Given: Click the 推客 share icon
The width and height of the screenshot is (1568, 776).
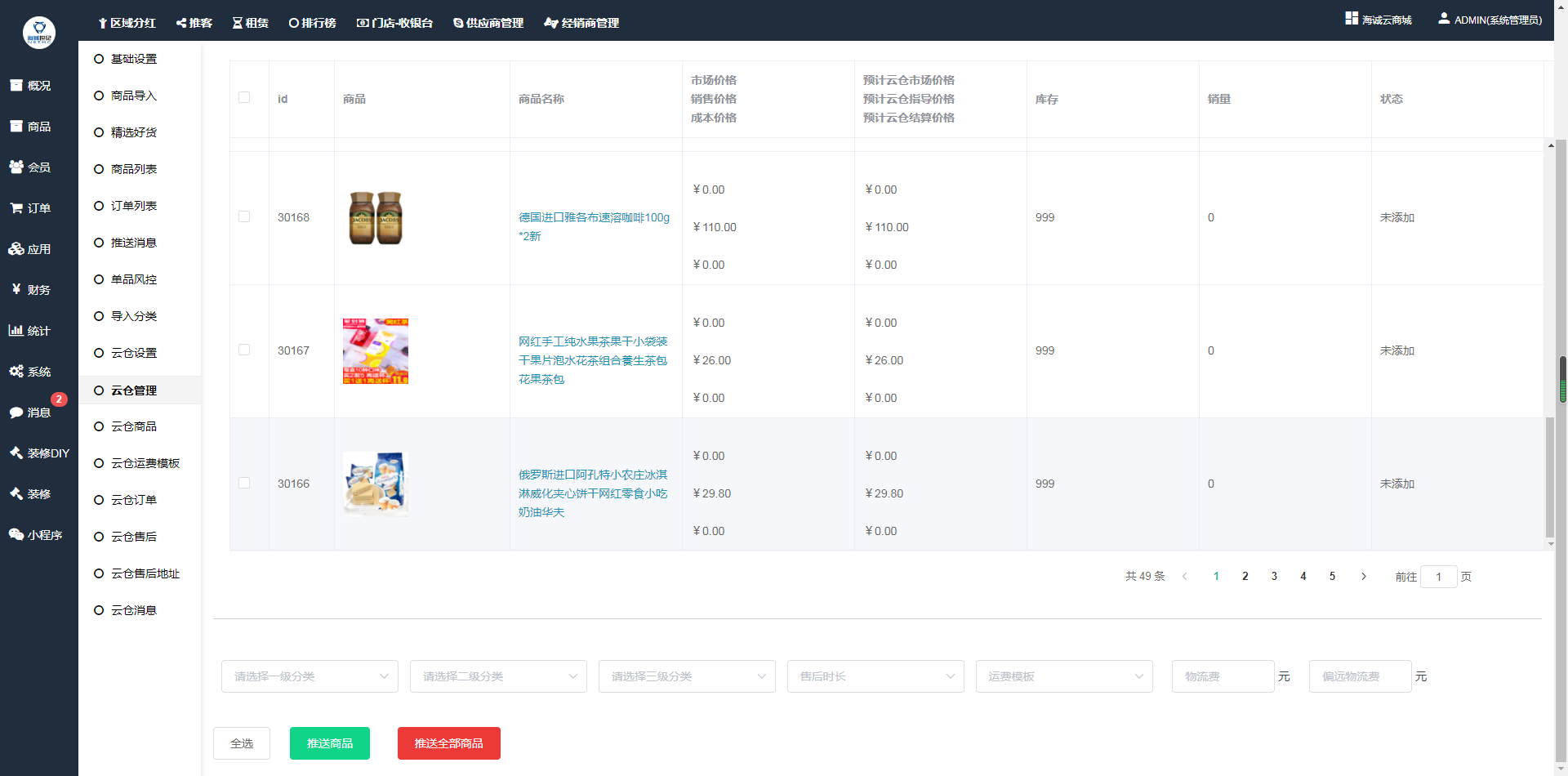Looking at the screenshot, I should point(181,23).
